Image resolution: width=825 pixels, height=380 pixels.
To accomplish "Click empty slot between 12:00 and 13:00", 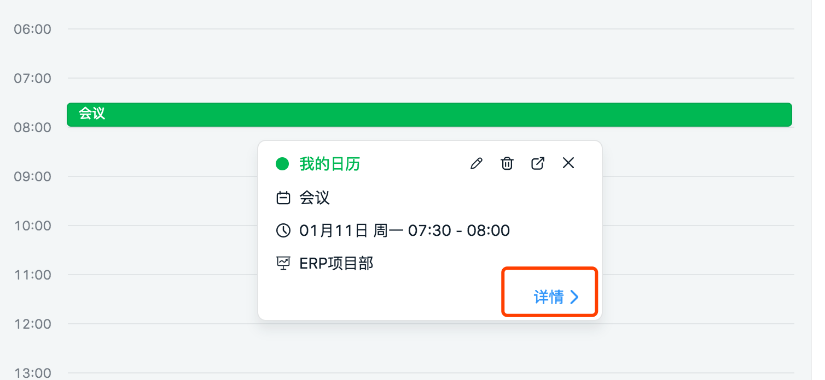I will coord(430,348).
